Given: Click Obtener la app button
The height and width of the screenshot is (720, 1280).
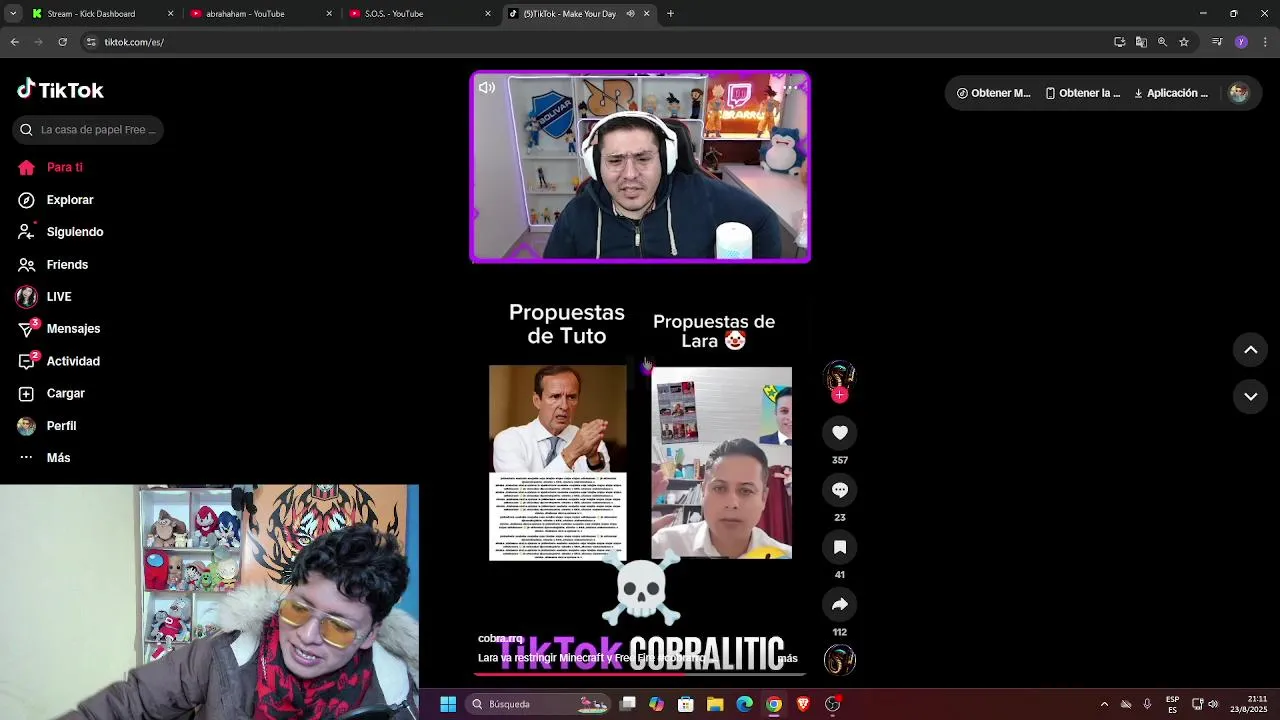Looking at the screenshot, I should pyautogui.click(x=1082, y=93).
